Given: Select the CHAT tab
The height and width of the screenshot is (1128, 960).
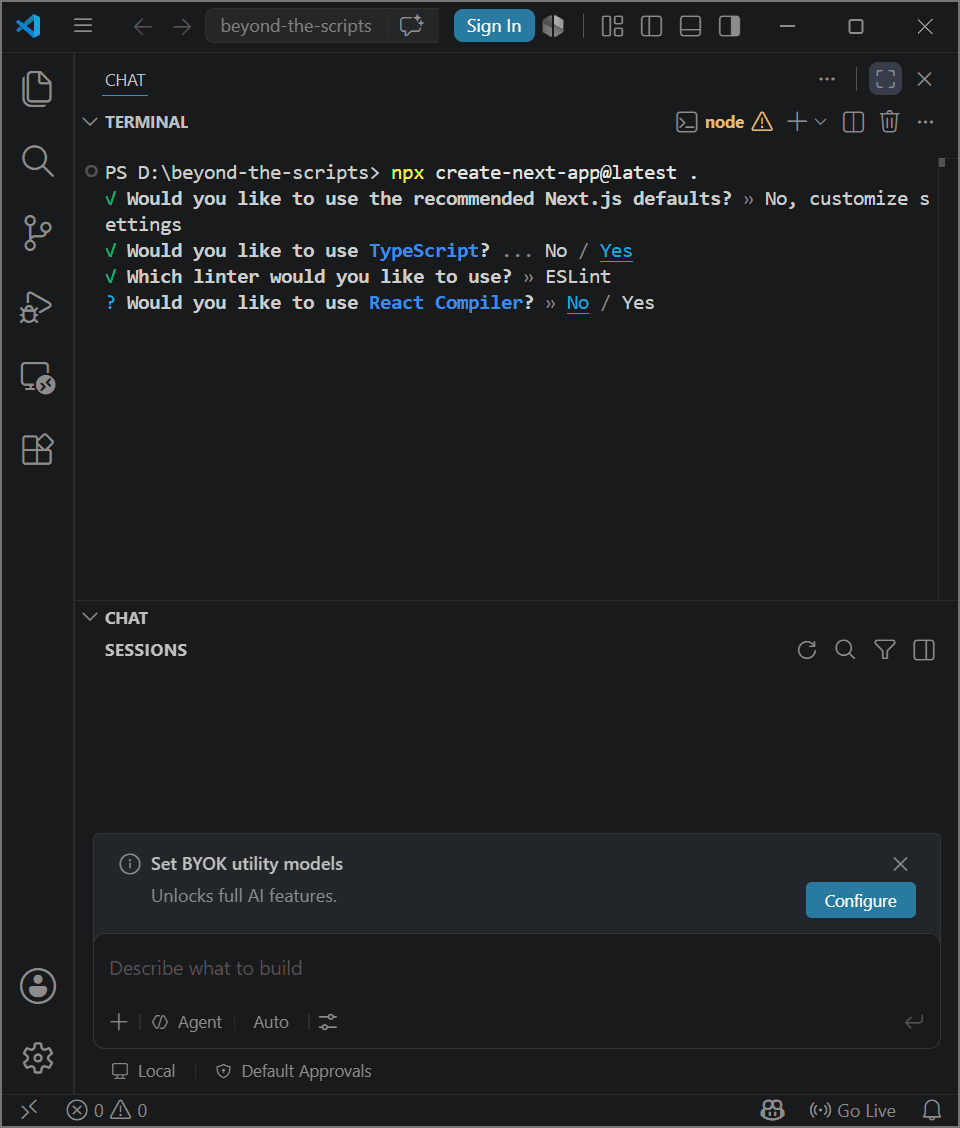Looking at the screenshot, I should (125, 81).
